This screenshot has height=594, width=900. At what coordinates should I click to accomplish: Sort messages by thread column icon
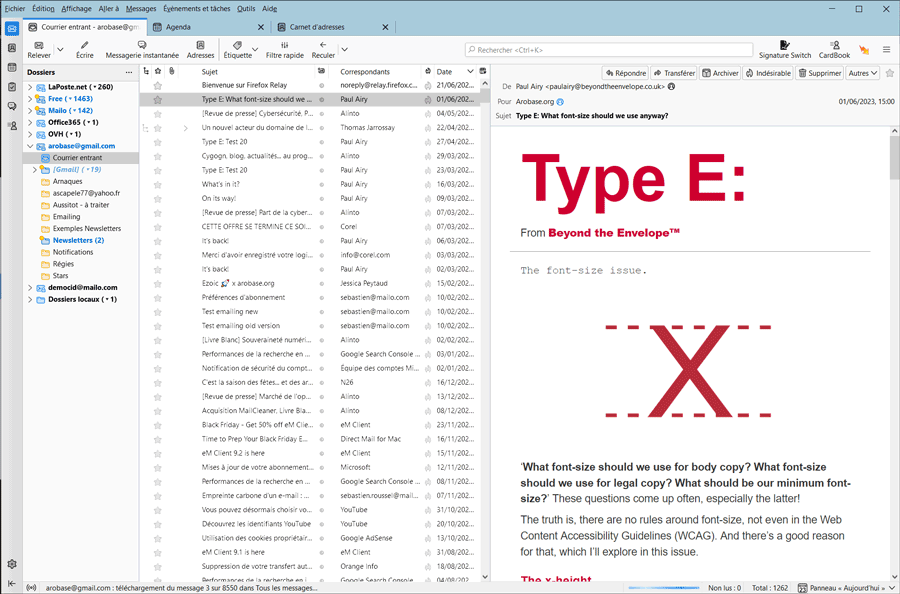(x=146, y=72)
